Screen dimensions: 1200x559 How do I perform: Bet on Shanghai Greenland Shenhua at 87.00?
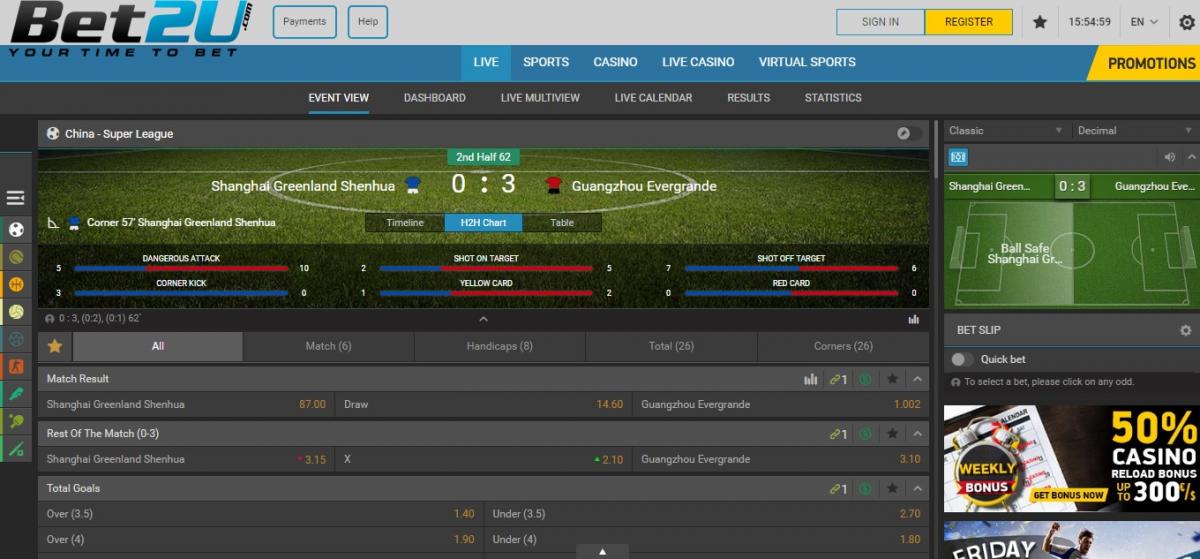pyautogui.click(x=187, y=405)
